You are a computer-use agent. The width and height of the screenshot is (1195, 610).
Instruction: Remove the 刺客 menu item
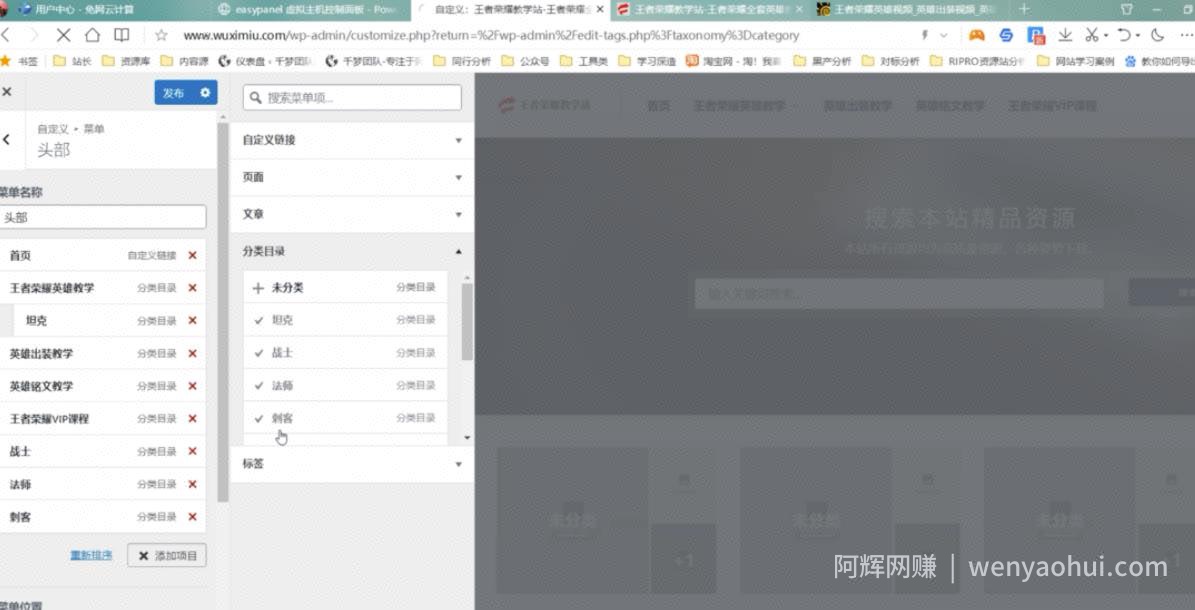[192, 517]
